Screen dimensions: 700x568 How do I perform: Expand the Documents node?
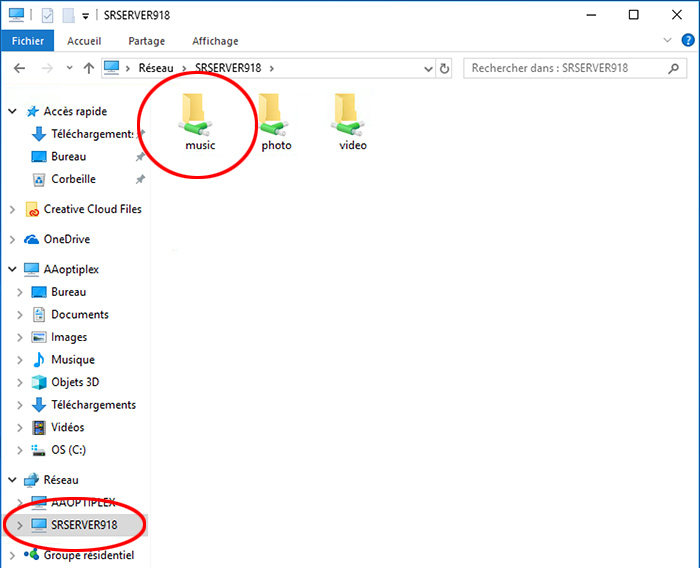coord(20,315)
